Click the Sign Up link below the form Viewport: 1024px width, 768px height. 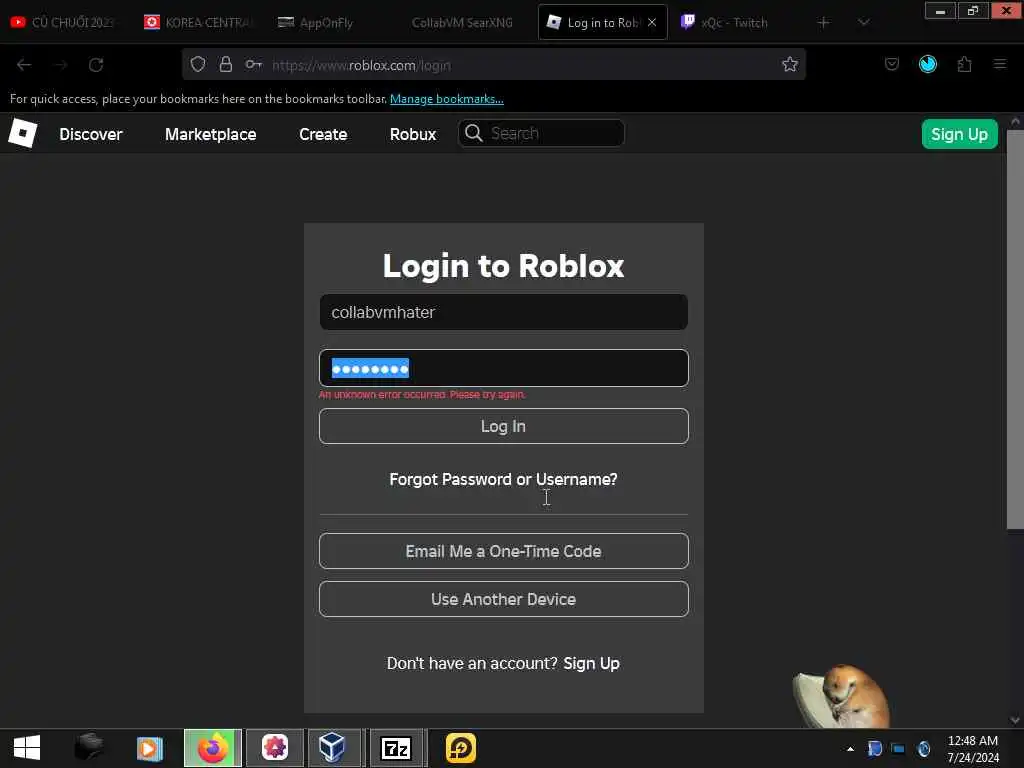[x=592, y=664]
